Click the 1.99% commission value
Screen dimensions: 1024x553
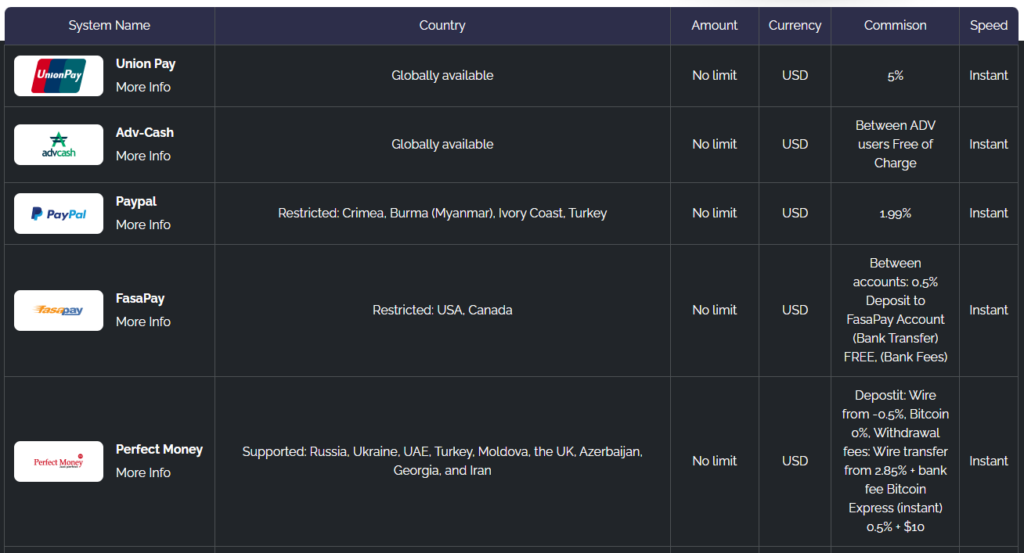click(x=895, y=213)
